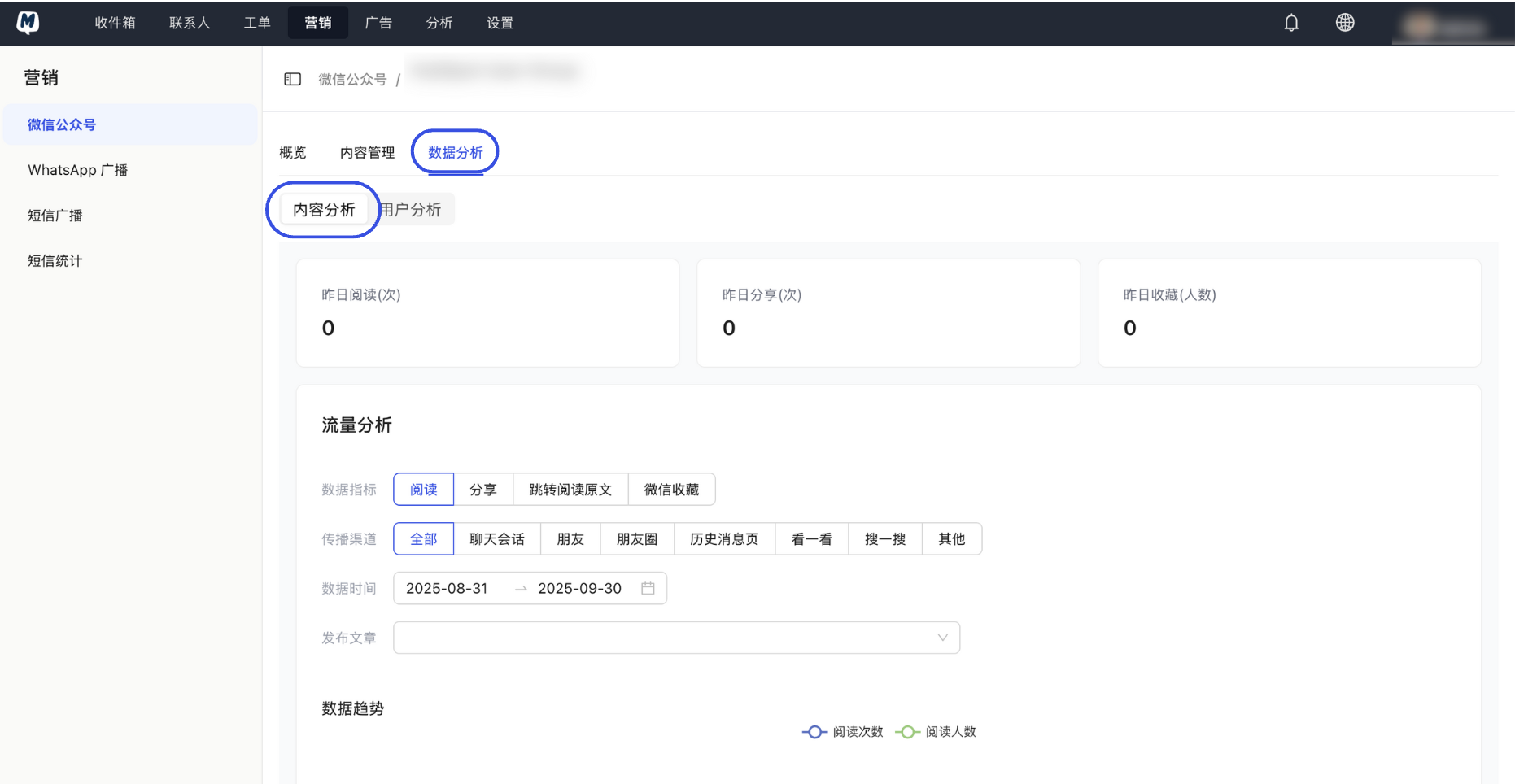1515x784 pixels.
Task: Switch spread channel to 朋友圈
Action: [x=637, y=538]
